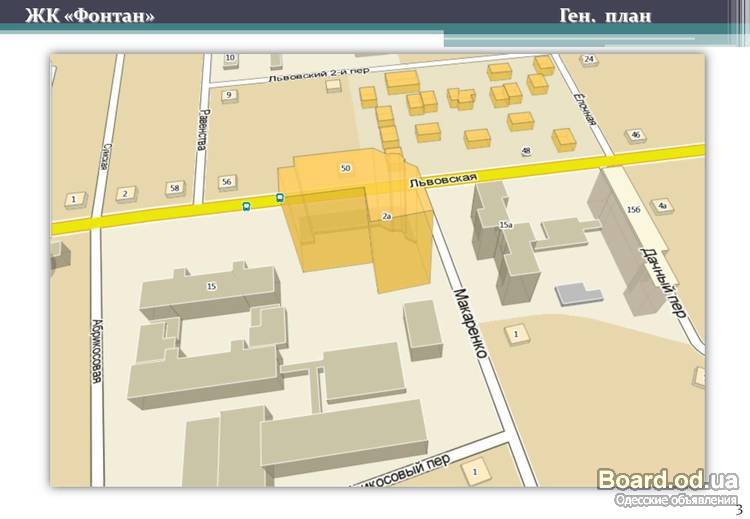Select house number marker 2 on left
The width and height of the screenshot is (750, 519).
click(x=125, y=194)
